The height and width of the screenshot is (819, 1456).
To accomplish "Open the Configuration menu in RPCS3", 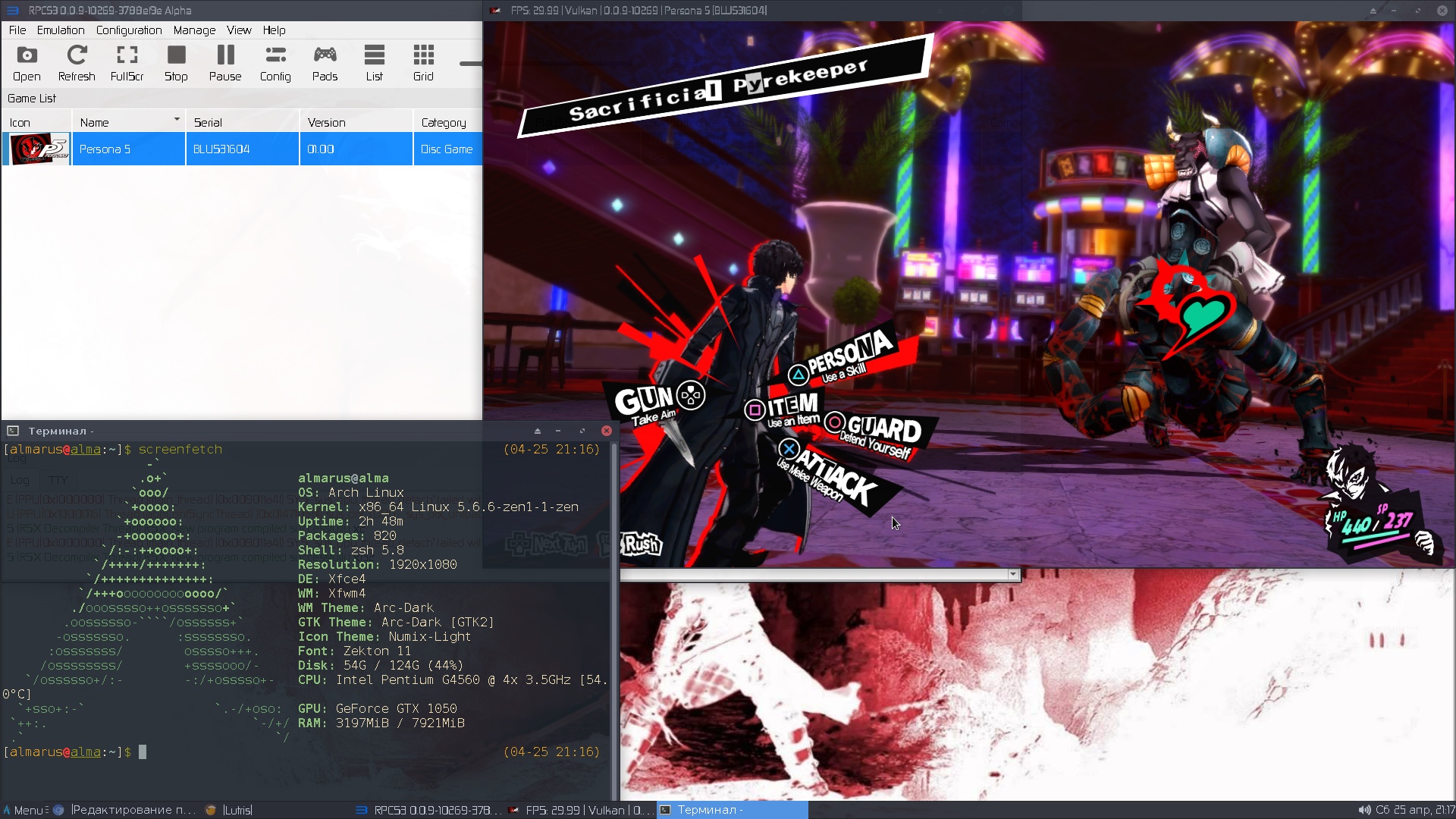I will click(x=128, y=30).
